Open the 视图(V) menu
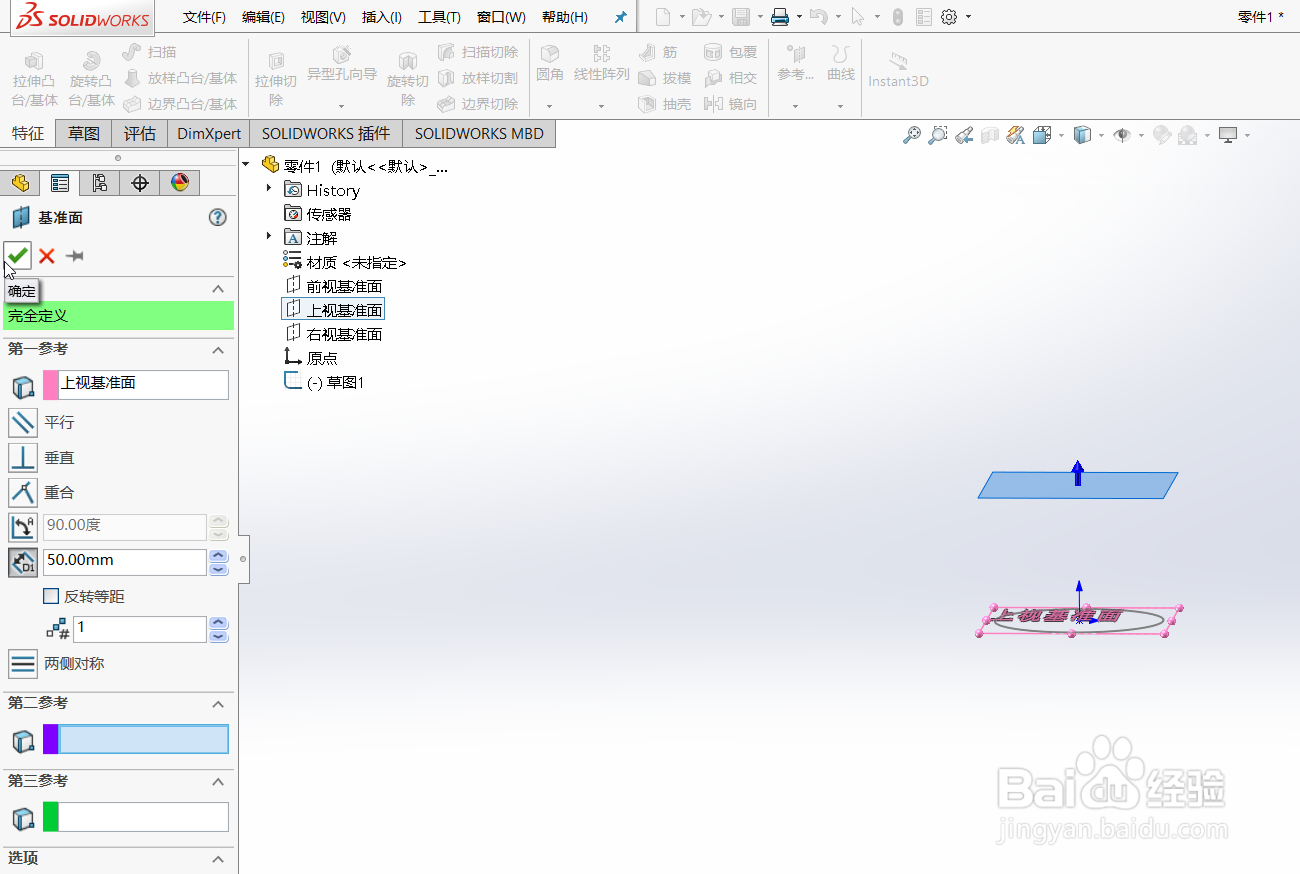This screenshot has width=1300, height=874. coord(323,18)
